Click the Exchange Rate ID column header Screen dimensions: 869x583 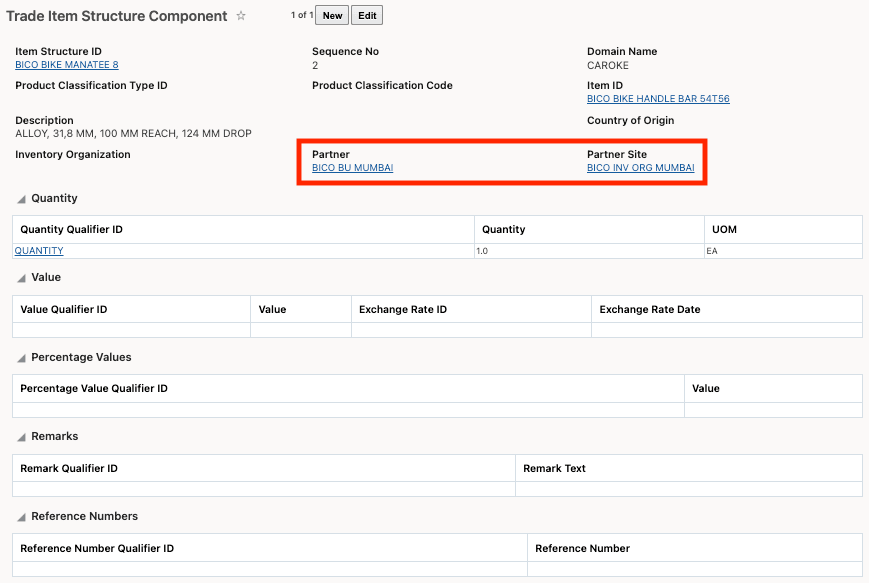403,310
